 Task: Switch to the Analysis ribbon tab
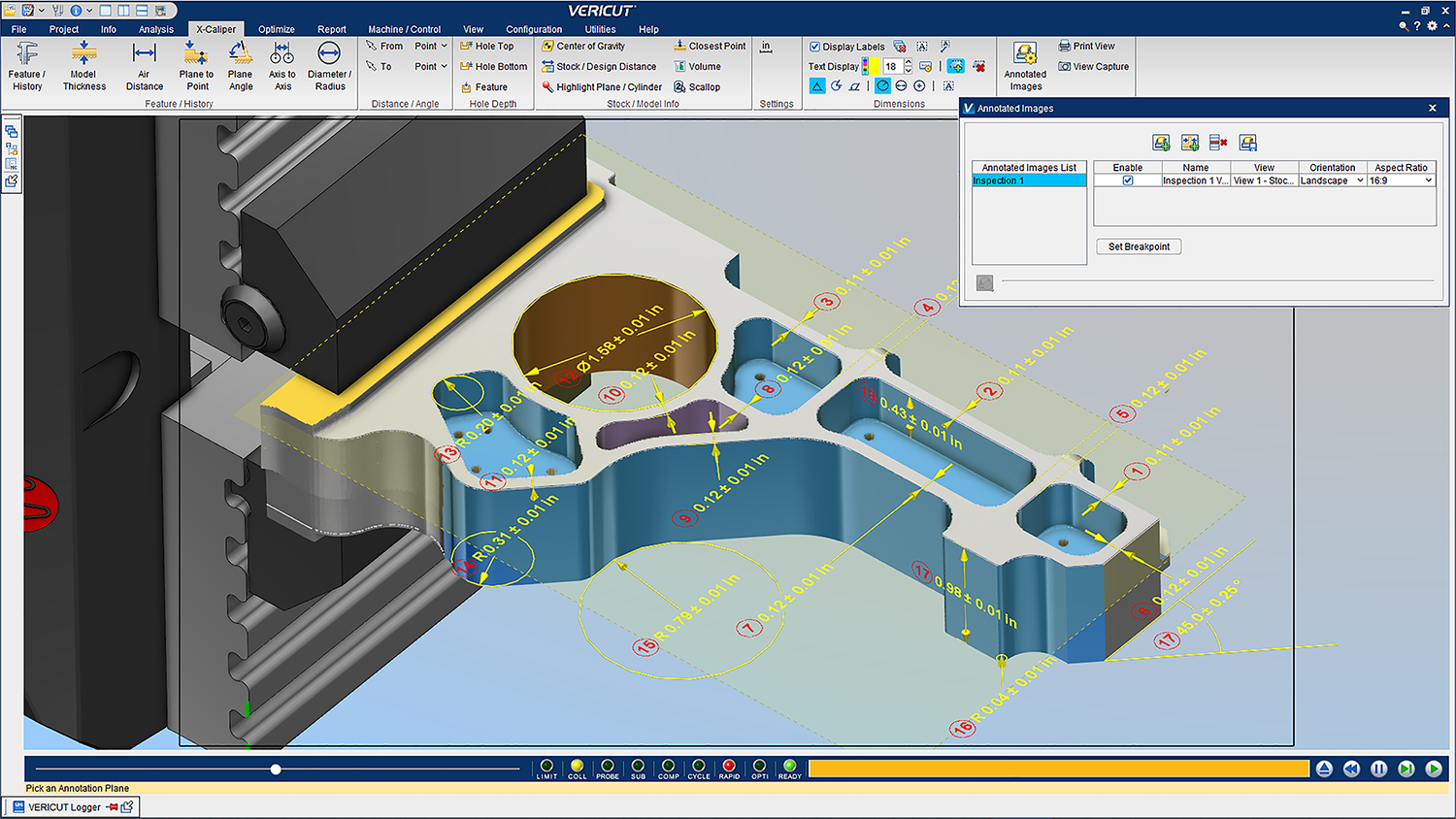[155, 29]
